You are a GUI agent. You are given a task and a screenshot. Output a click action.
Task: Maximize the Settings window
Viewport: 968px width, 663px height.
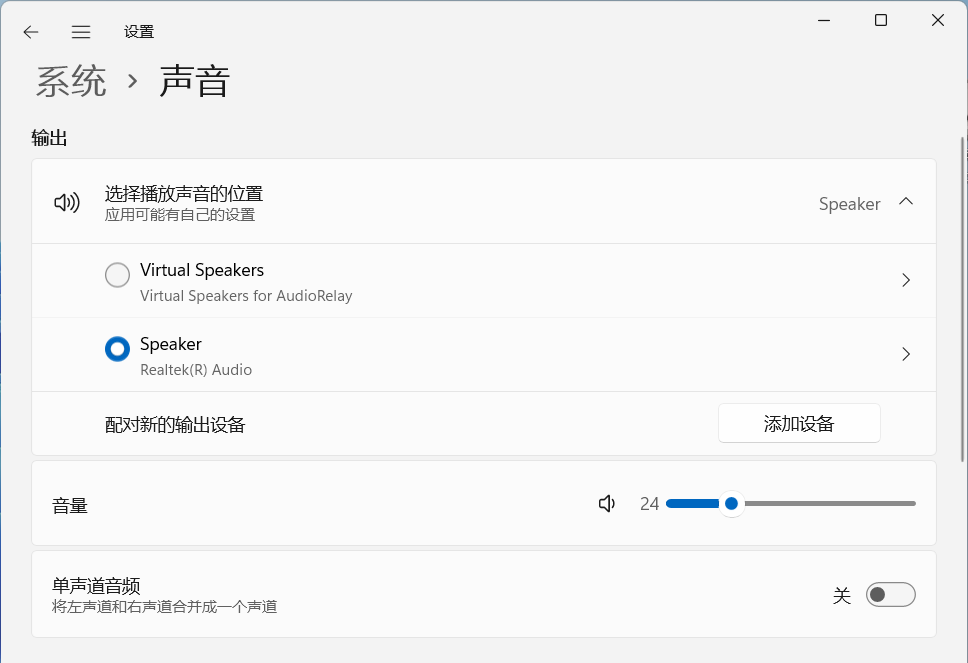tap(881, 20)
